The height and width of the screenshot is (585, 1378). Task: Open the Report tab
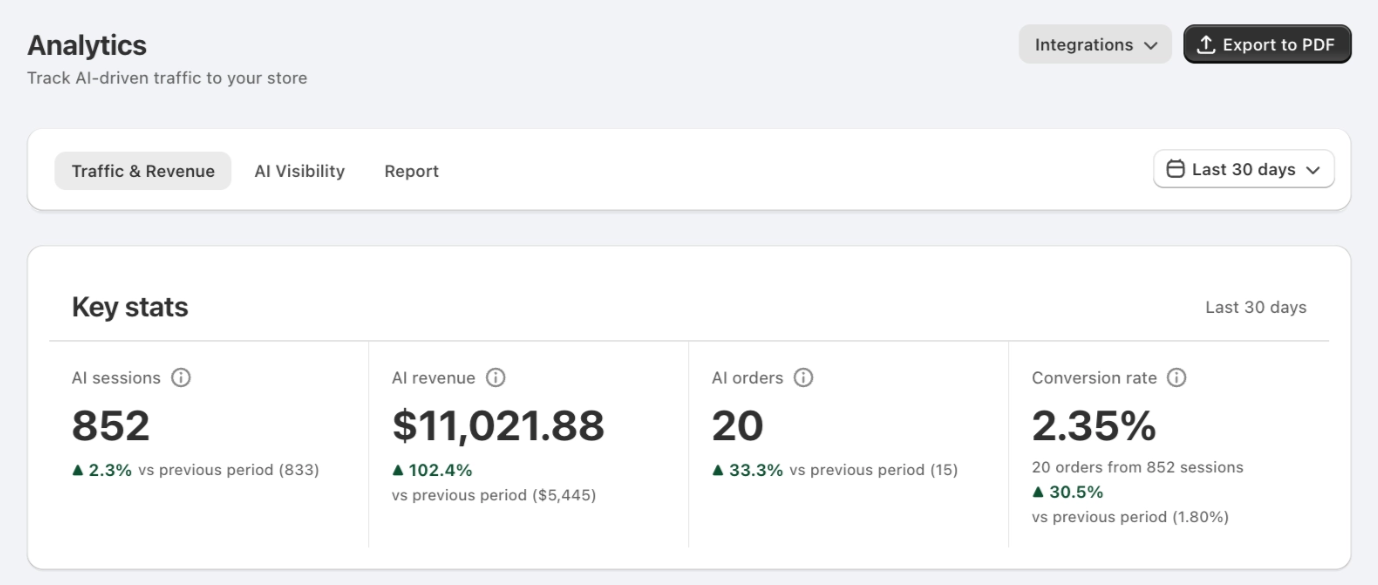(412, 171)
